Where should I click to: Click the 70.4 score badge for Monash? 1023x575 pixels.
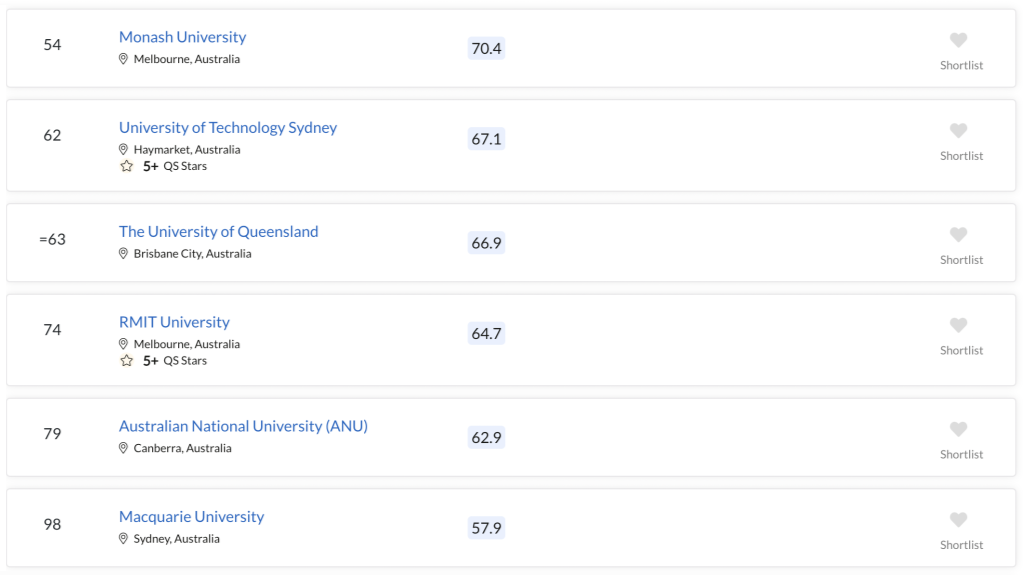click(x=486, y=48)
